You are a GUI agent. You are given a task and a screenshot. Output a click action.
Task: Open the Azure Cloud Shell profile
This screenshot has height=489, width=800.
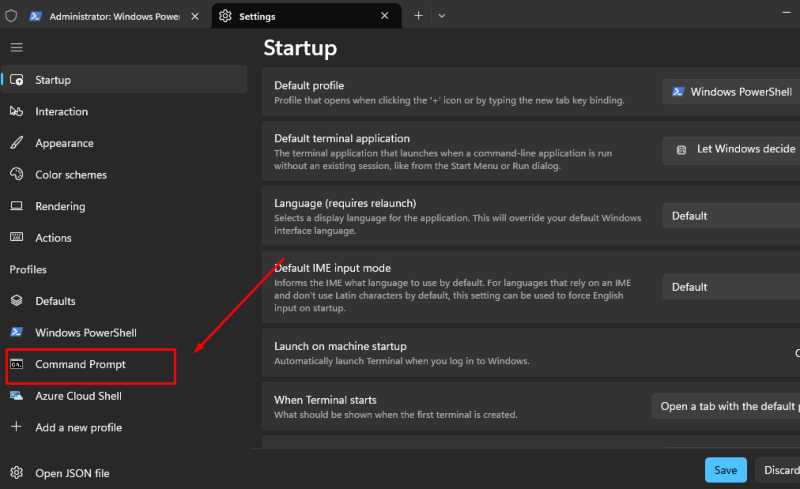click(x=124, y=396)
